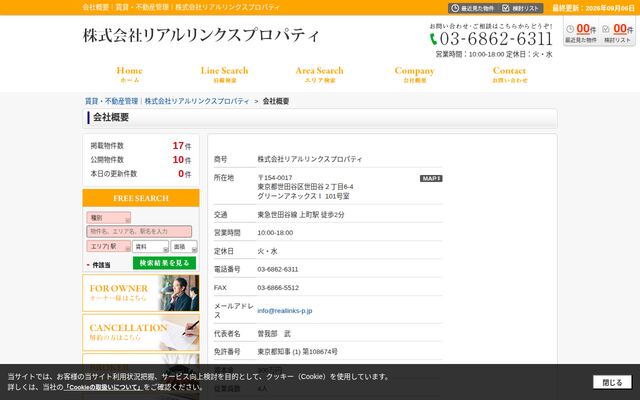Open the Area Search menu item
Image resolution: width=640 pixels, height=400 pixels.
point(320,74)
